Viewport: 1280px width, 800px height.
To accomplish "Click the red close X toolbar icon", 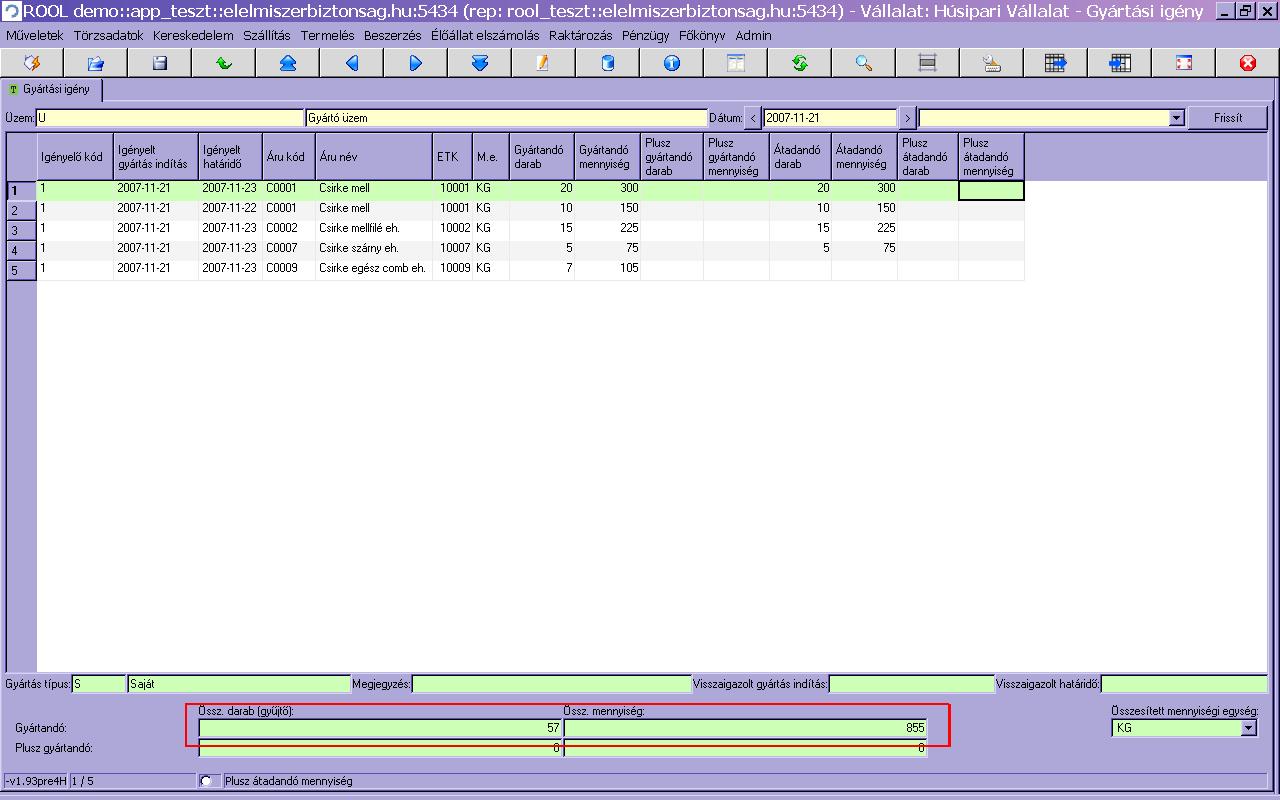I will (1248, 63).
